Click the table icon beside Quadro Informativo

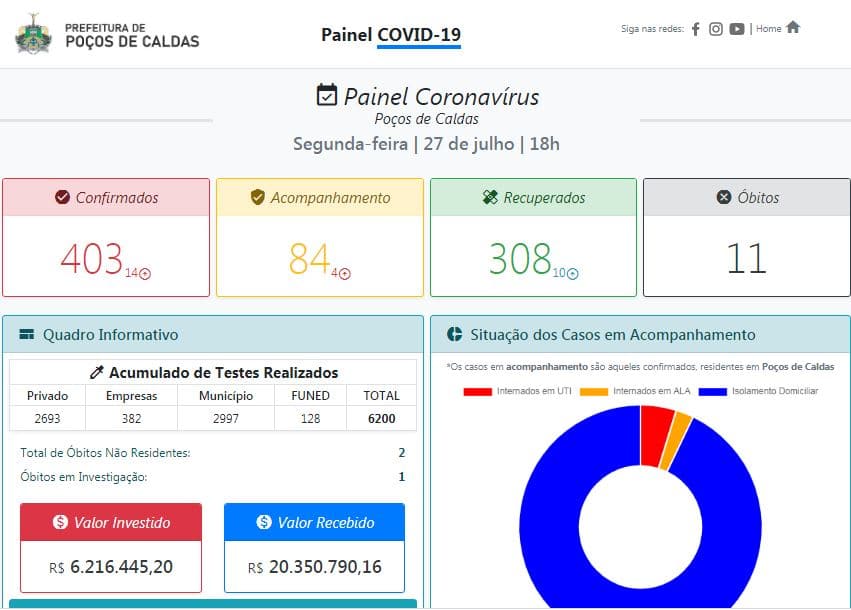click(x=27, y=334)
